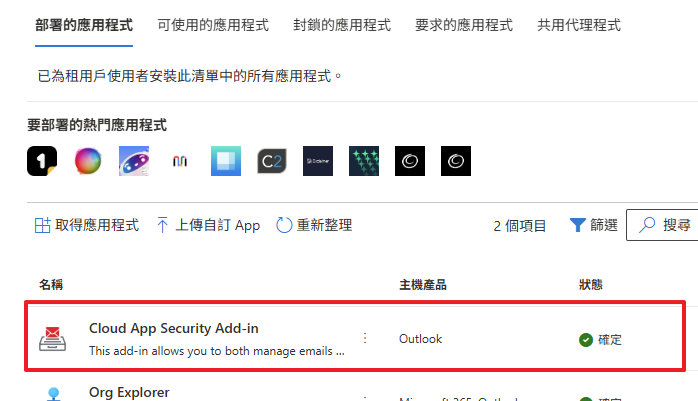
Task: Open the last black swirl app icon
Action: pyautogui.click(x=456, y=161)
